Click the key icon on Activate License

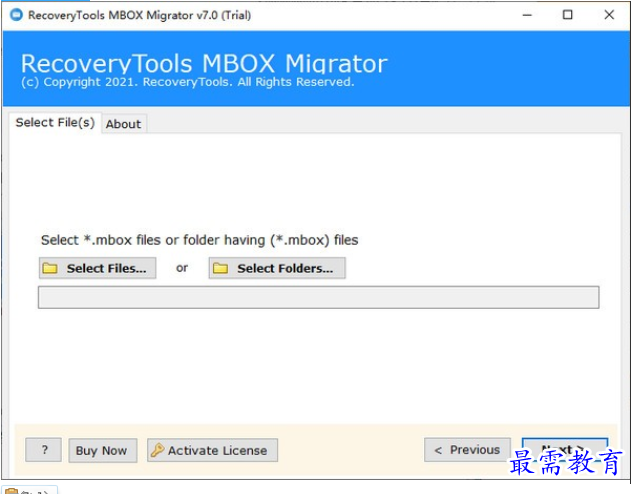pos(157,450)
